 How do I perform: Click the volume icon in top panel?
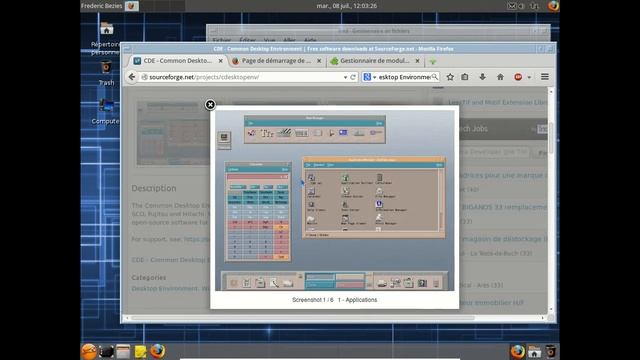[x=521, y=6]
